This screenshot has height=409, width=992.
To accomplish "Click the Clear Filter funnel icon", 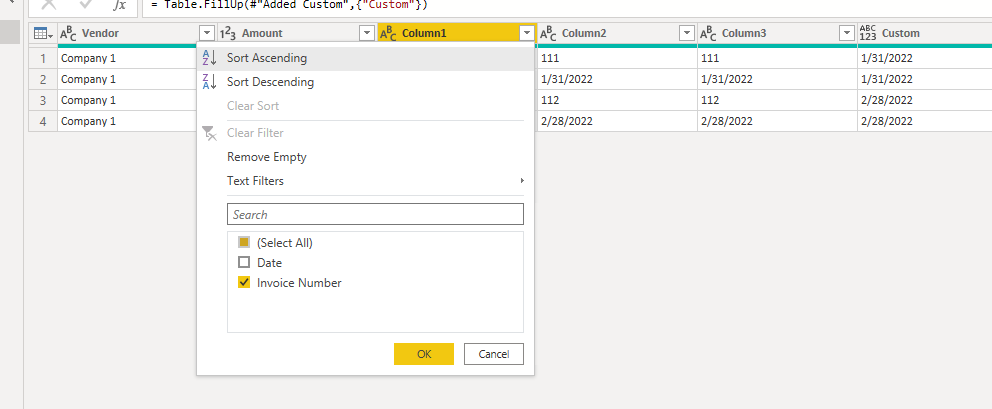I will coord(209,133).
